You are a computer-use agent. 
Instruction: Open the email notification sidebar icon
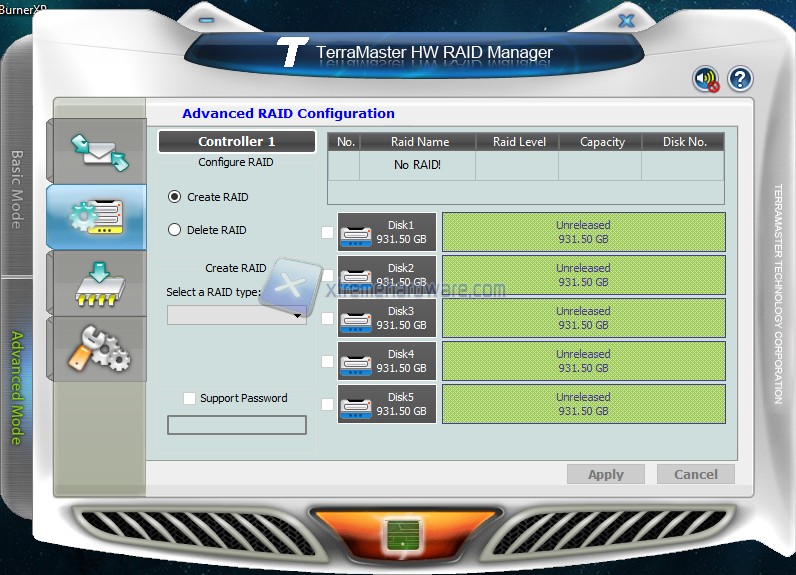98,151
